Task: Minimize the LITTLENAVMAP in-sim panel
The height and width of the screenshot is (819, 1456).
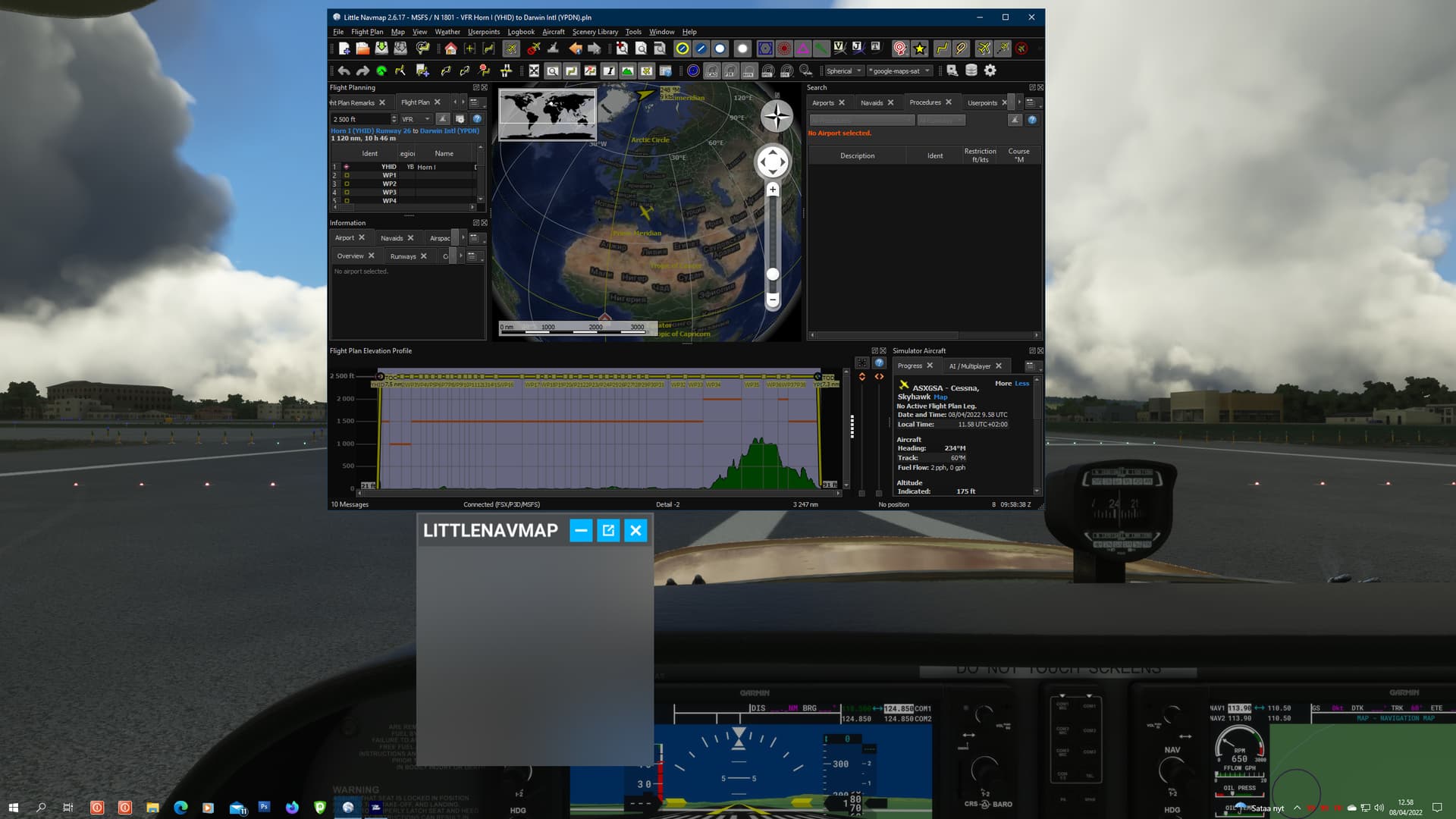Action: (581, 530)
